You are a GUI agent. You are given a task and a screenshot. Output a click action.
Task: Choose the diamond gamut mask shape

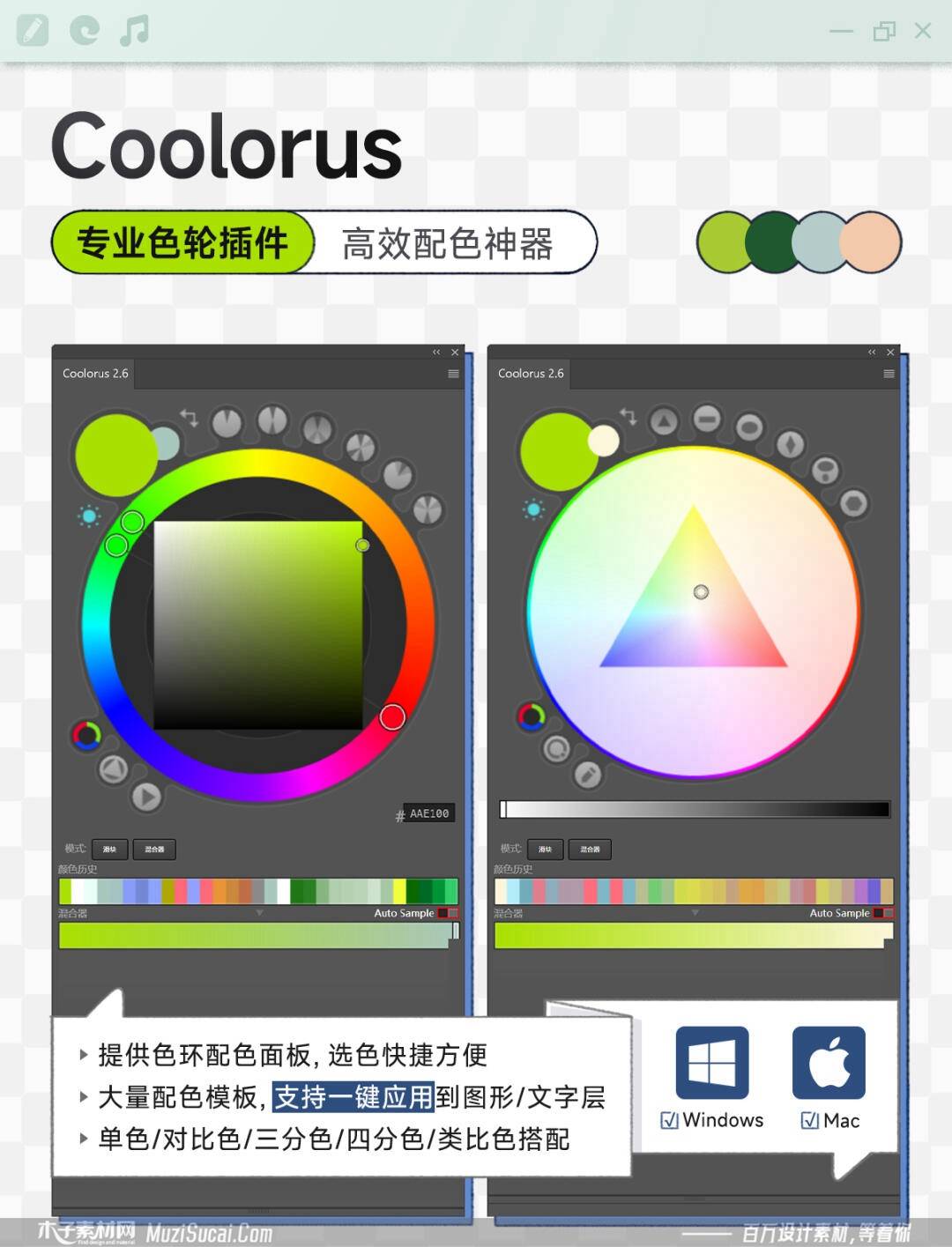point(790,443)
